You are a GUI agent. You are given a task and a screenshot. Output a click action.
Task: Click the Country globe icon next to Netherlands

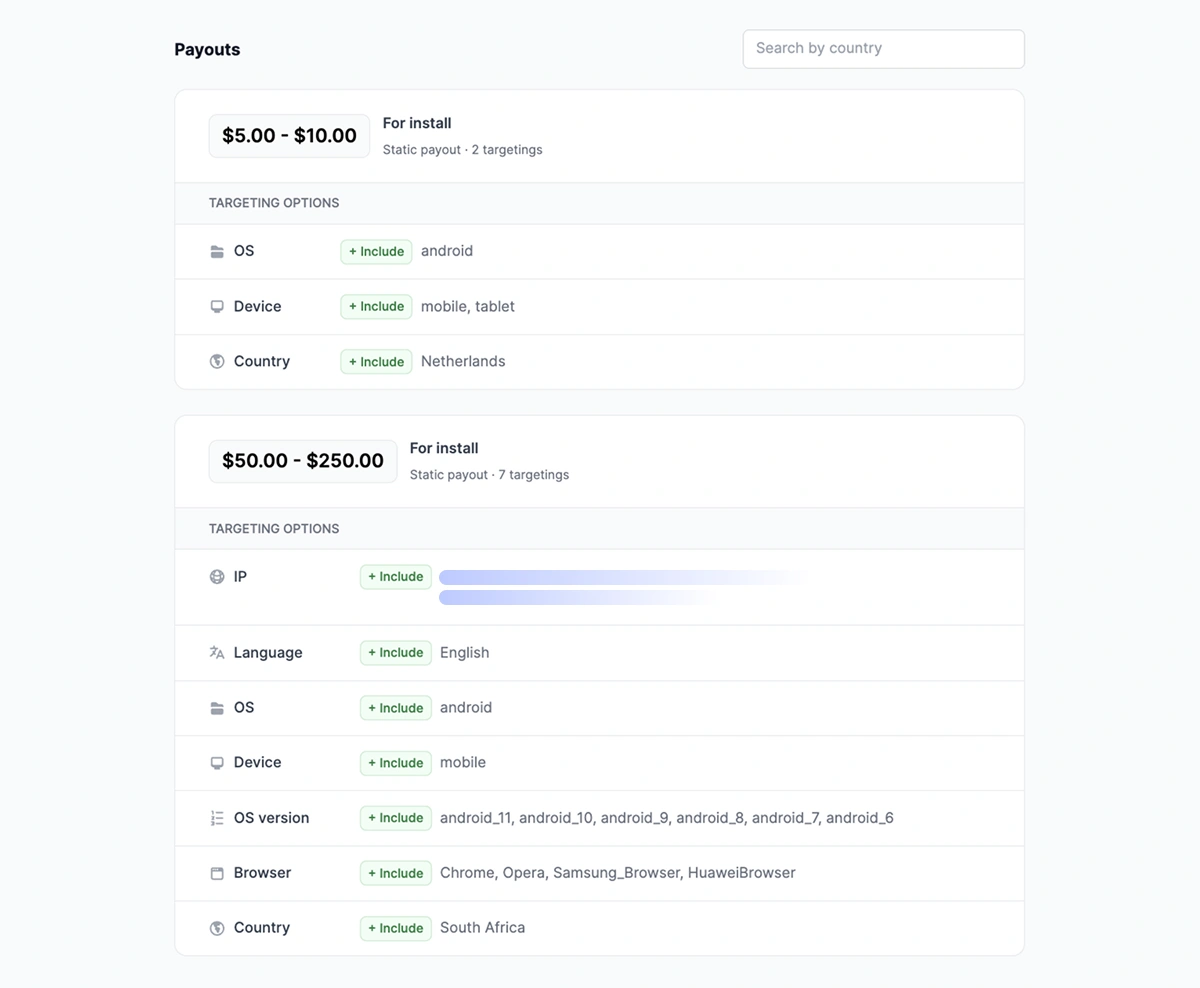point(217,361)
